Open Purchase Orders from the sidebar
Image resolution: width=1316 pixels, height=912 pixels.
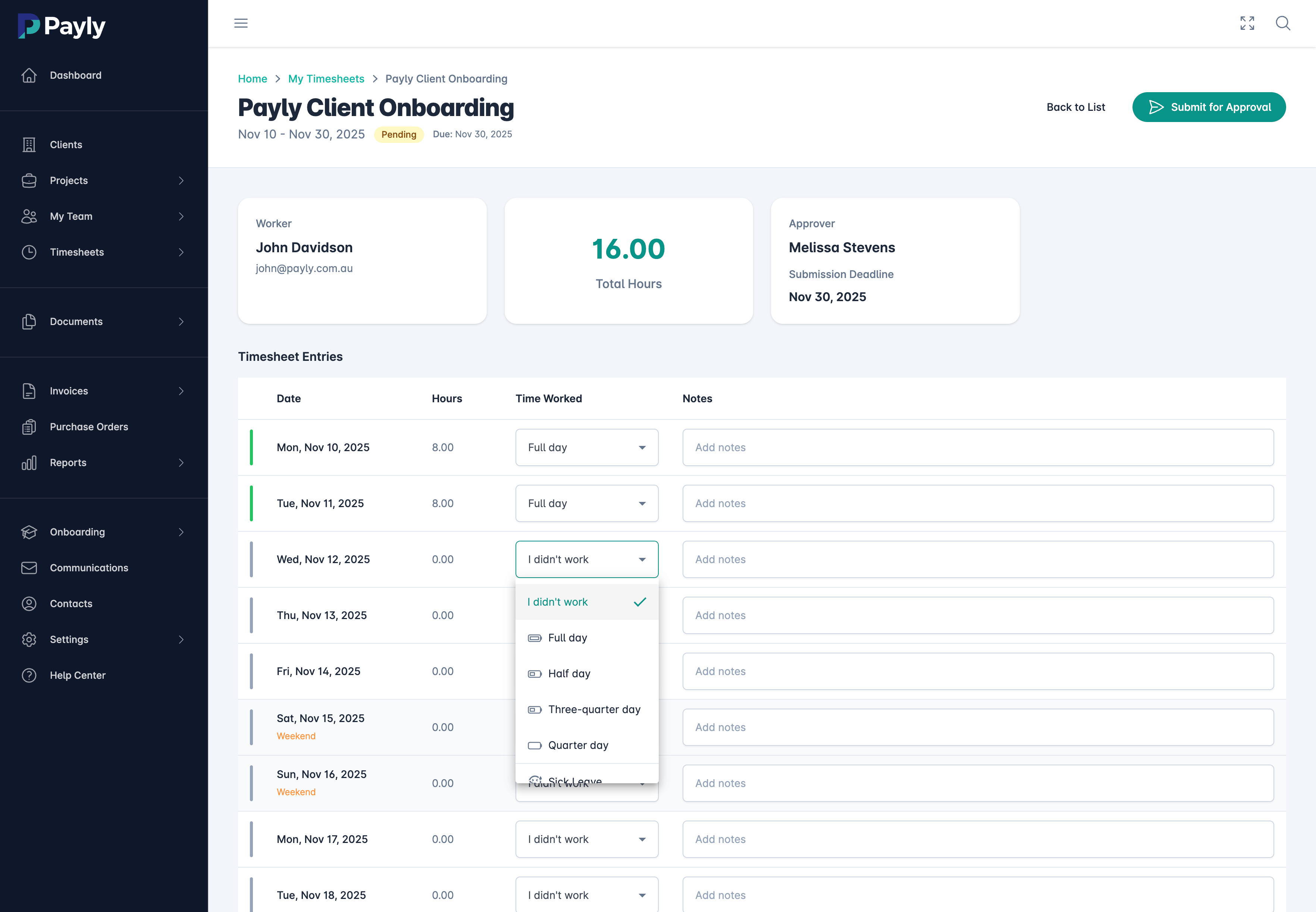point(88,426)
